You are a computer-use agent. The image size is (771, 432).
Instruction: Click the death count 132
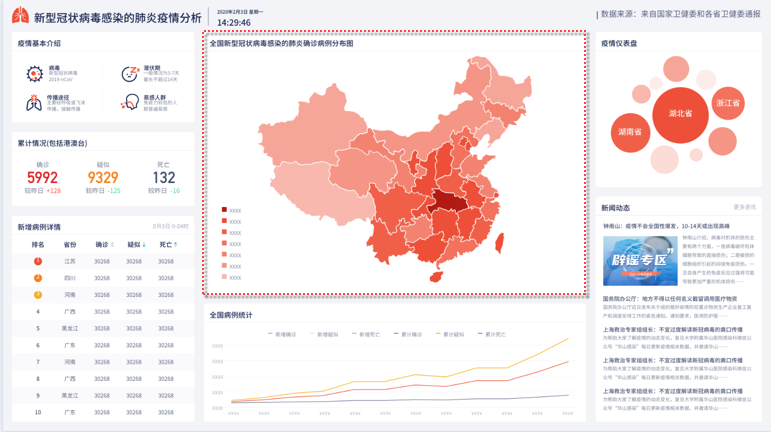coord(164,177)
